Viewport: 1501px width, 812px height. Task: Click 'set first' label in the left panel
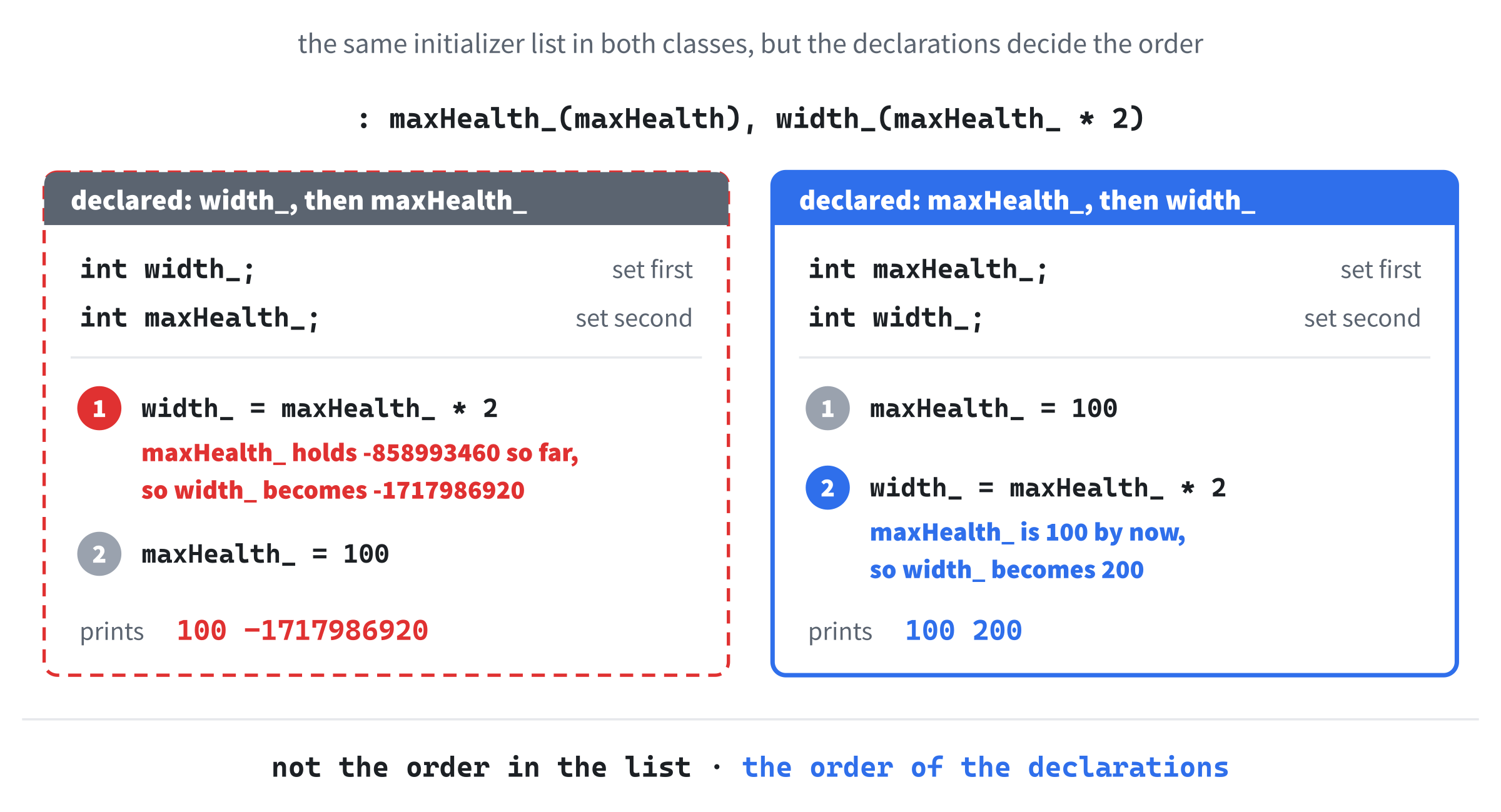tap(652, 270)
